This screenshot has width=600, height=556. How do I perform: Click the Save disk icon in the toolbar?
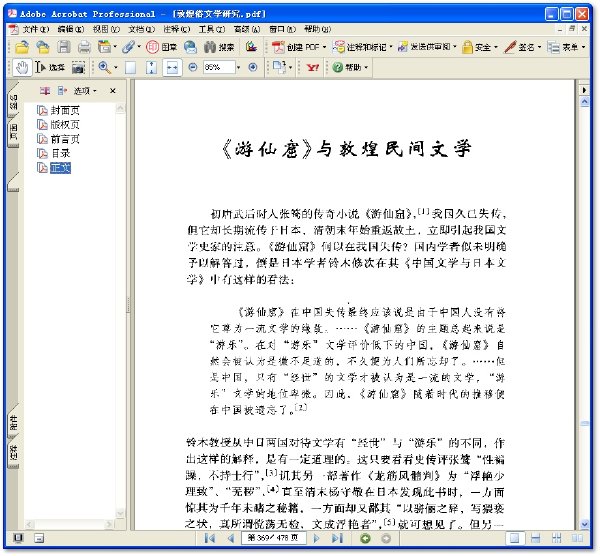(64, 47)
